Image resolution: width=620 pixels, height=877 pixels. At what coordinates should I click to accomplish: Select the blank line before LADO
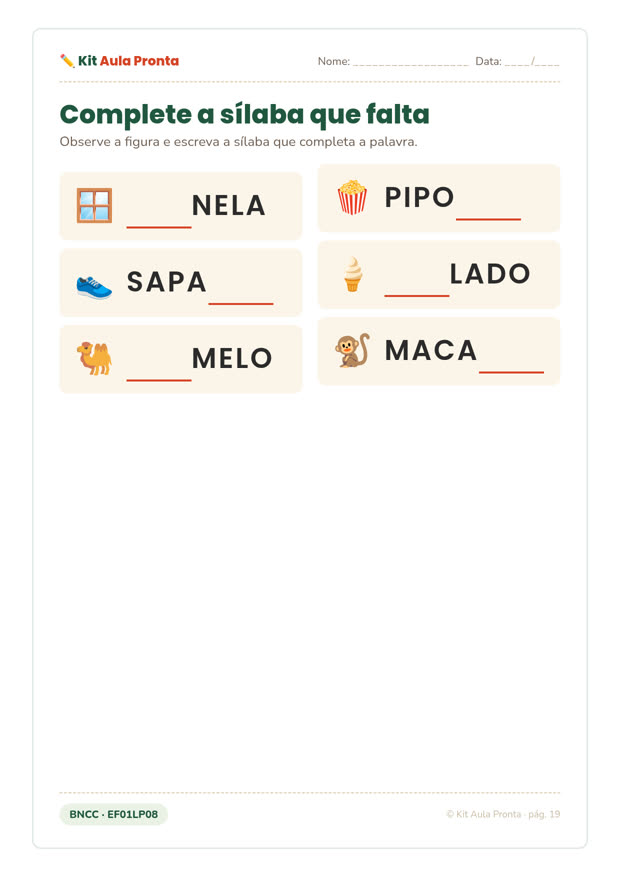coord(417,295)
